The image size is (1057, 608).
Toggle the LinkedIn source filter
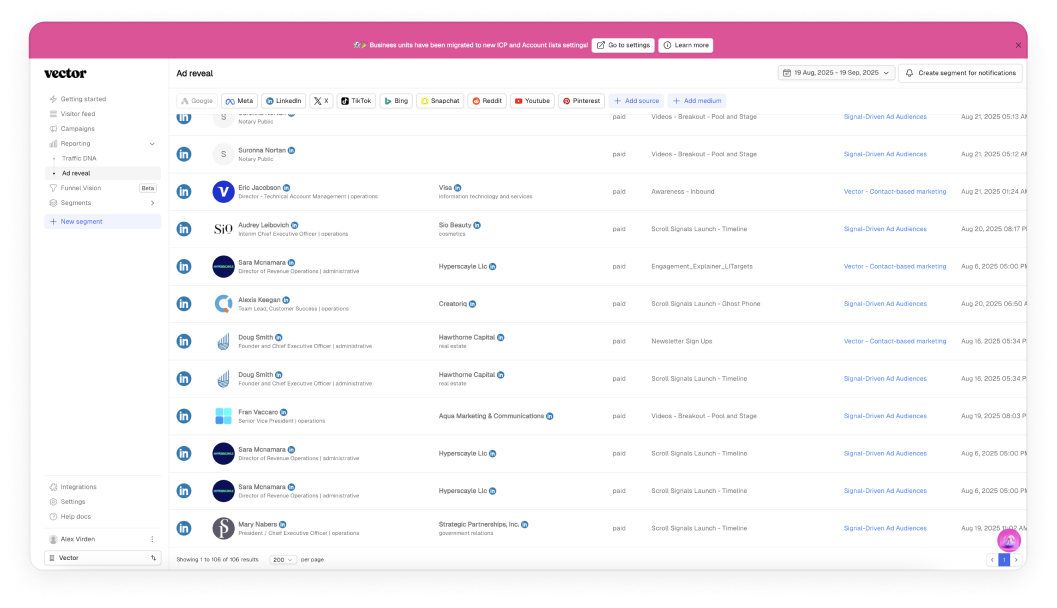[284, 101]
